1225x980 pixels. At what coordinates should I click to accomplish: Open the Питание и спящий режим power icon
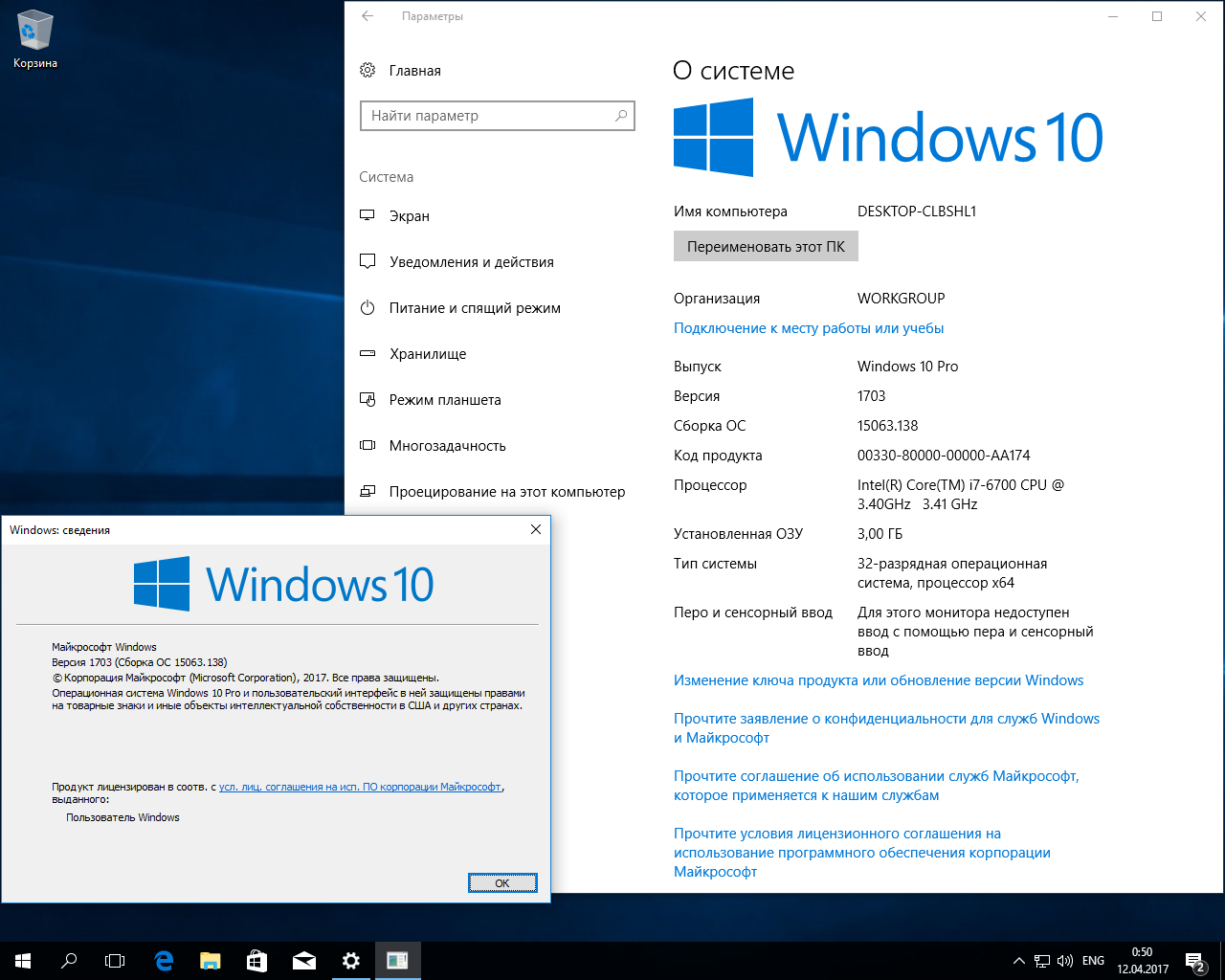point(367,307)
